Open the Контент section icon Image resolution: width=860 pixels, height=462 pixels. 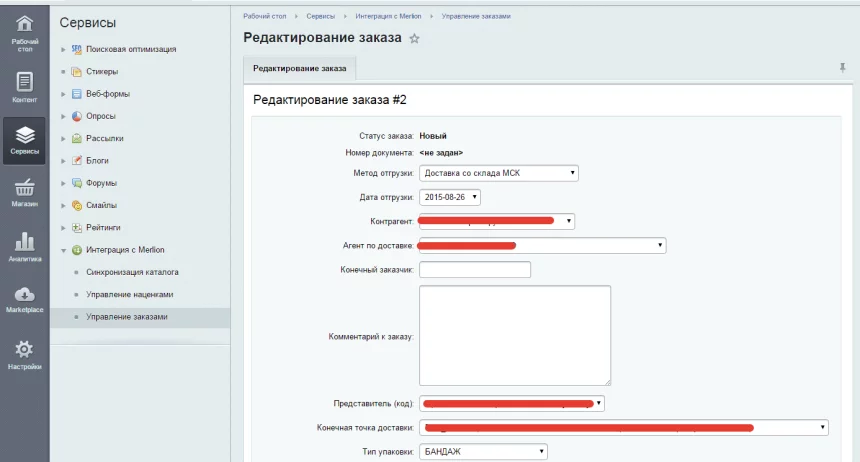click(25, 85)
